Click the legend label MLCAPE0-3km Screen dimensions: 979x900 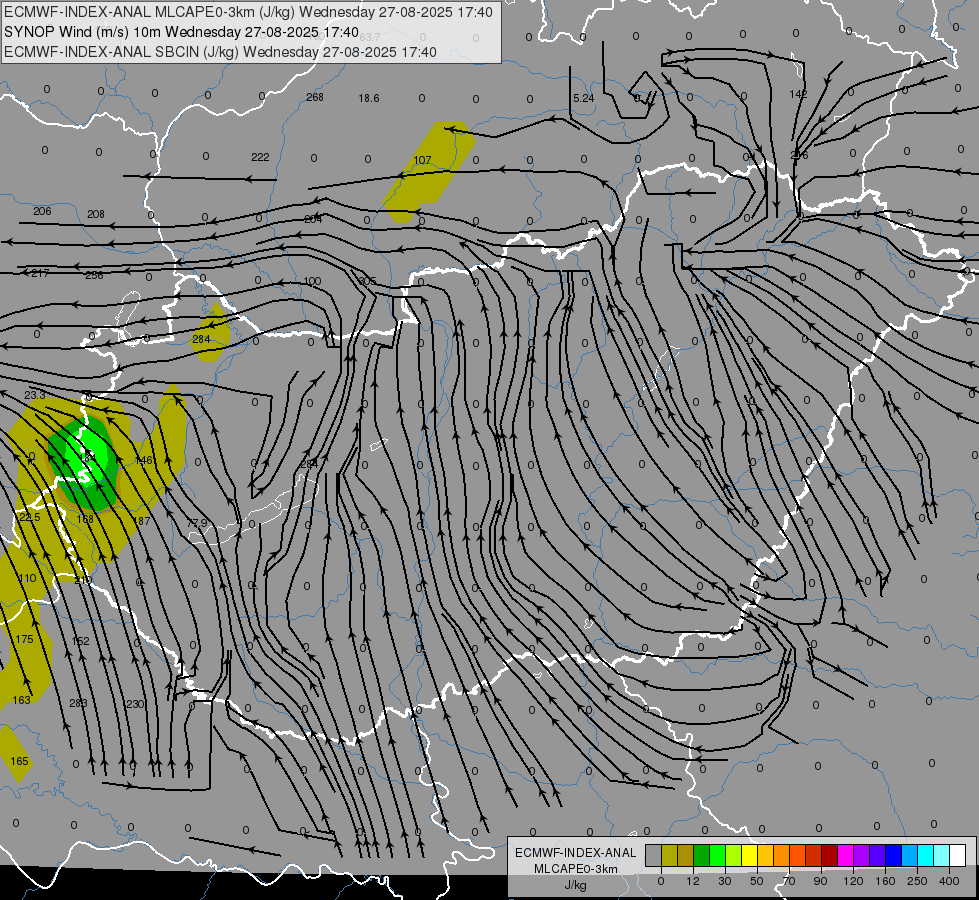click(x=575, y=869)
